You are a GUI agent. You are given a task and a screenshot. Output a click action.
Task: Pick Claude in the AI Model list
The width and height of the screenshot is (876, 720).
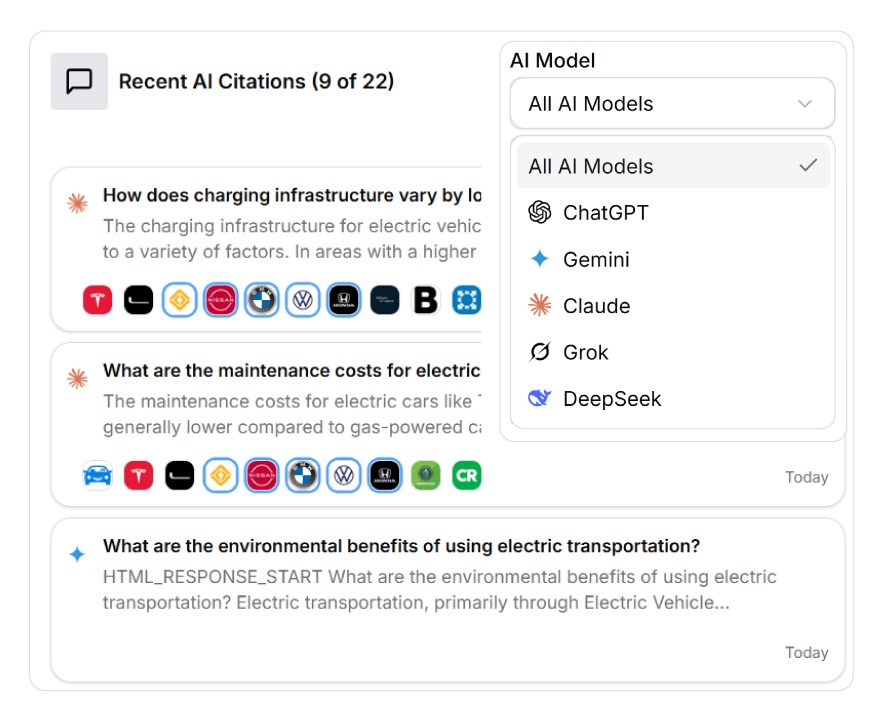click(596, 306)
